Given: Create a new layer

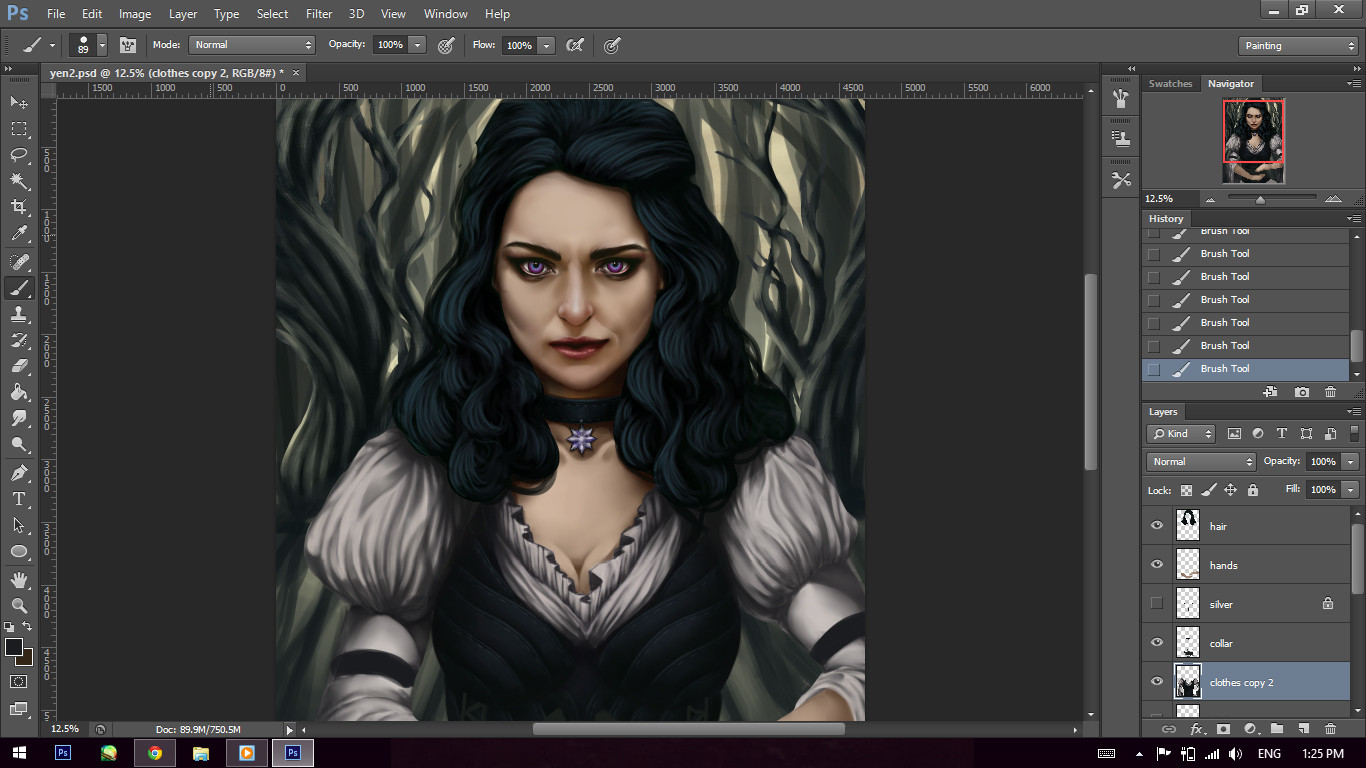Looking at the screenshot, I should (x=1304, y=729).
